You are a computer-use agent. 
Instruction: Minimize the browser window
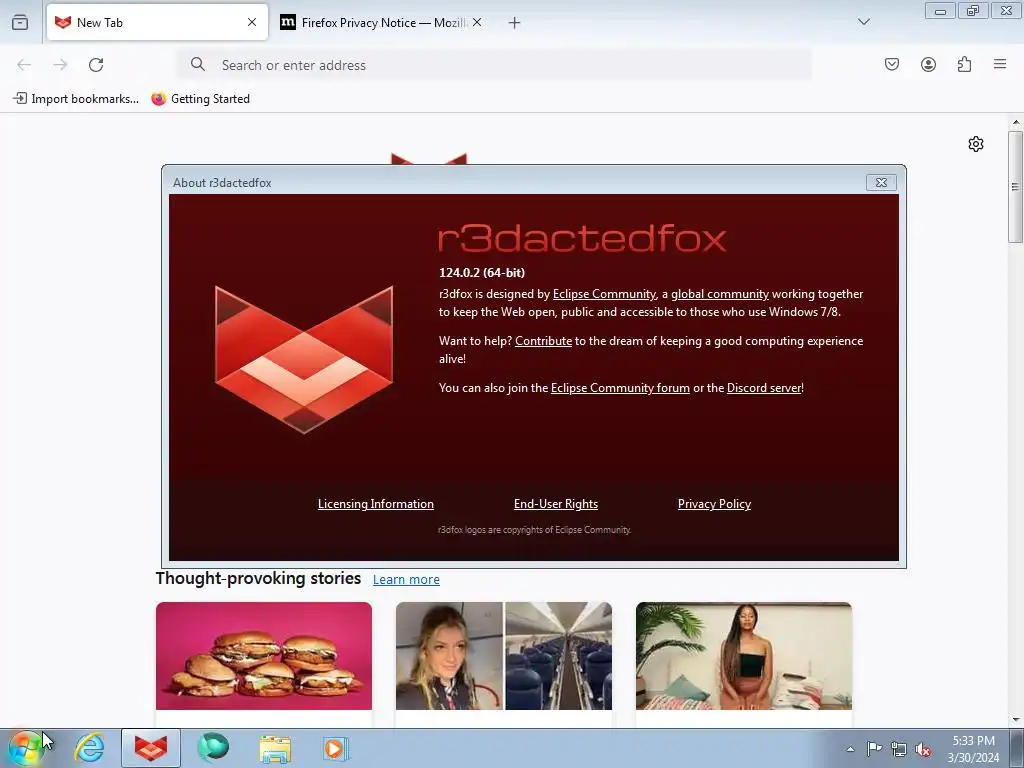pos(940,10)
